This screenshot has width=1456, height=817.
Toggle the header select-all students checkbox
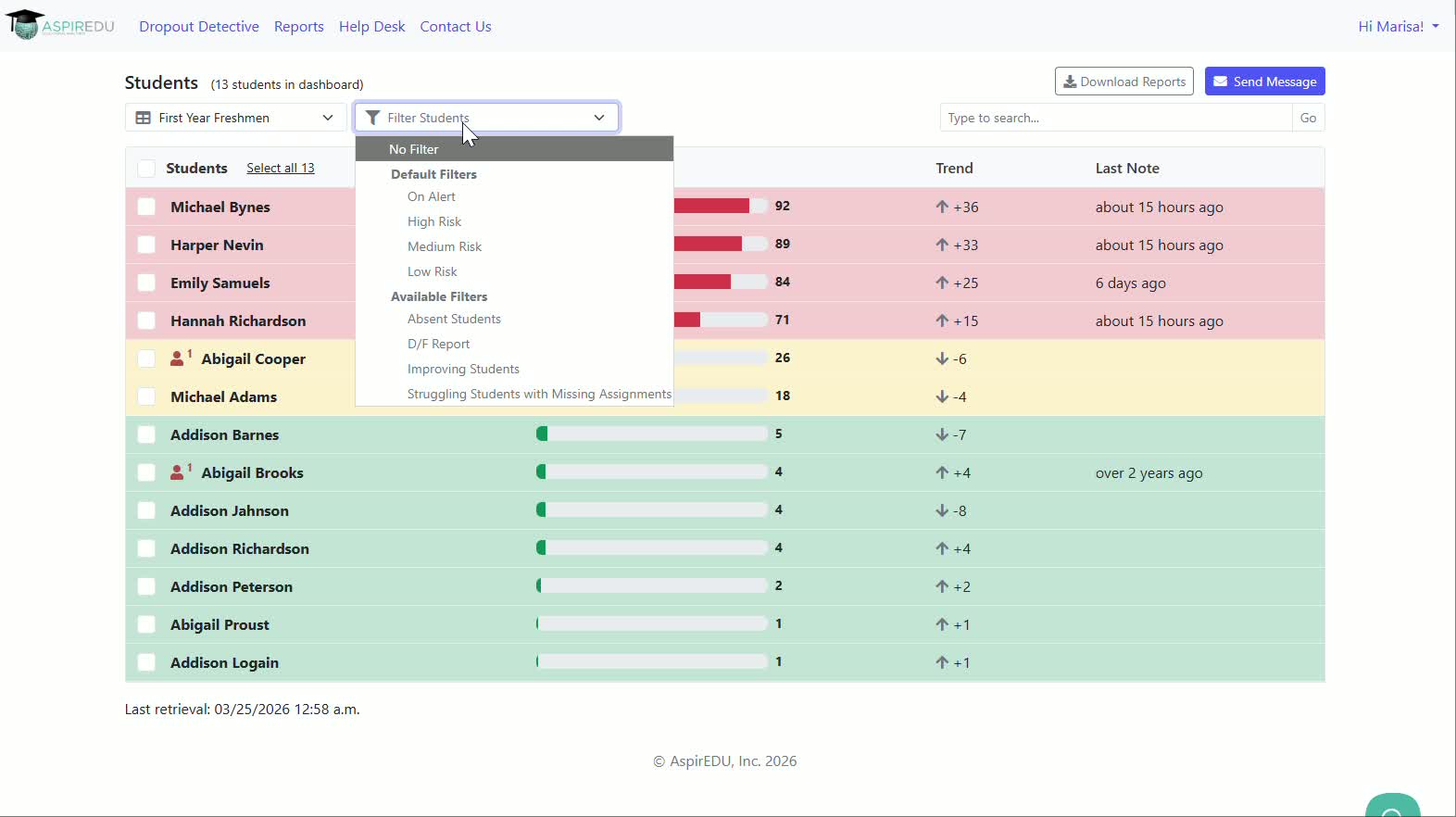(146, 169)
